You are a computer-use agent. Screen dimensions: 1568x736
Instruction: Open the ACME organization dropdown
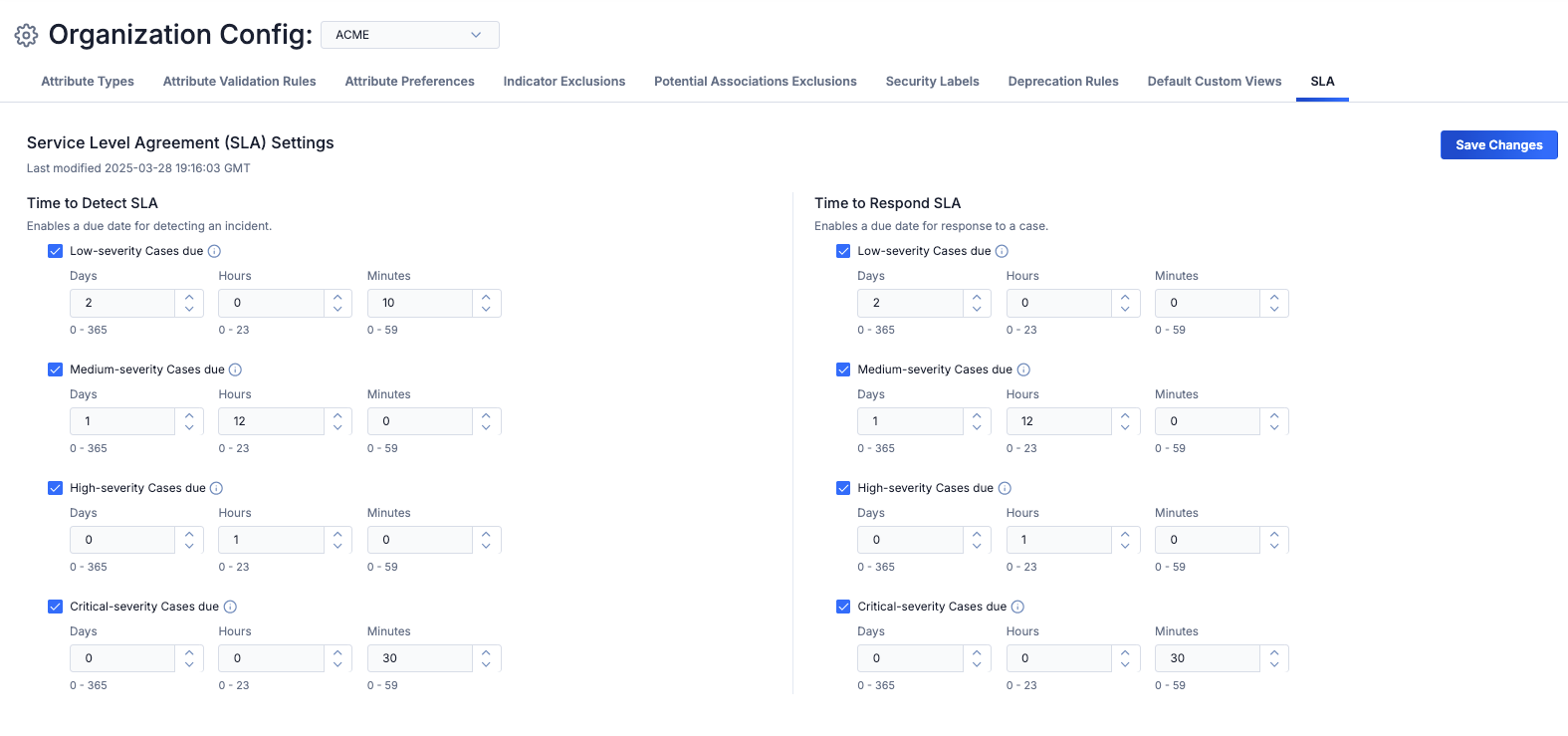click(410, 35)
